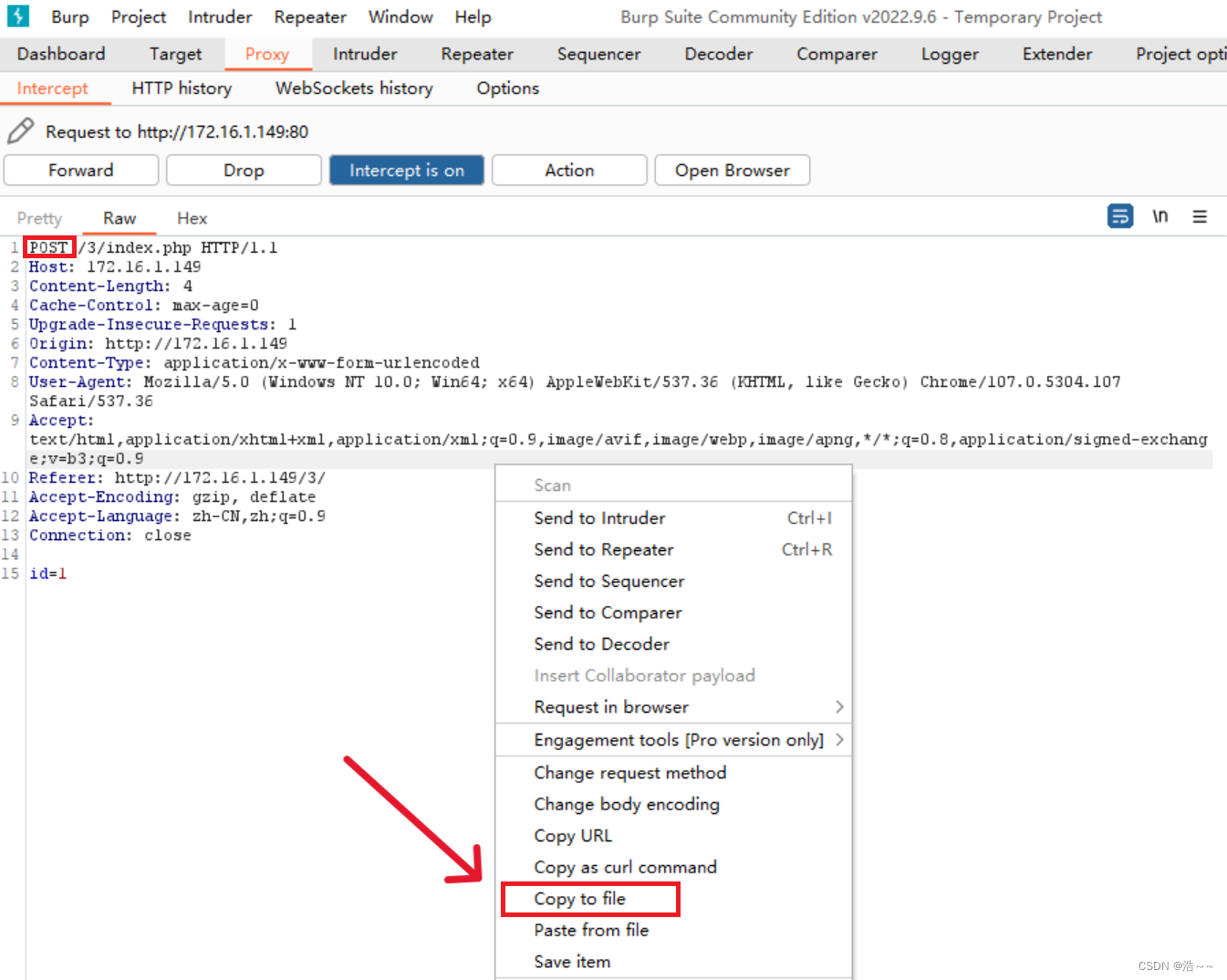Viewport: 1227px width, 980px height.
Task: Switch to the Repeater tool tab
Action: pos(477,54)
